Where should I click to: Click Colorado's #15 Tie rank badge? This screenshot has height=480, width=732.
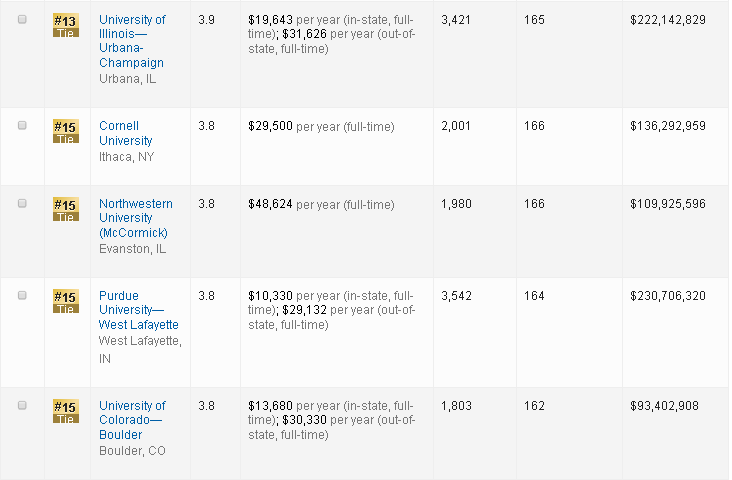[x=65, y=411]
